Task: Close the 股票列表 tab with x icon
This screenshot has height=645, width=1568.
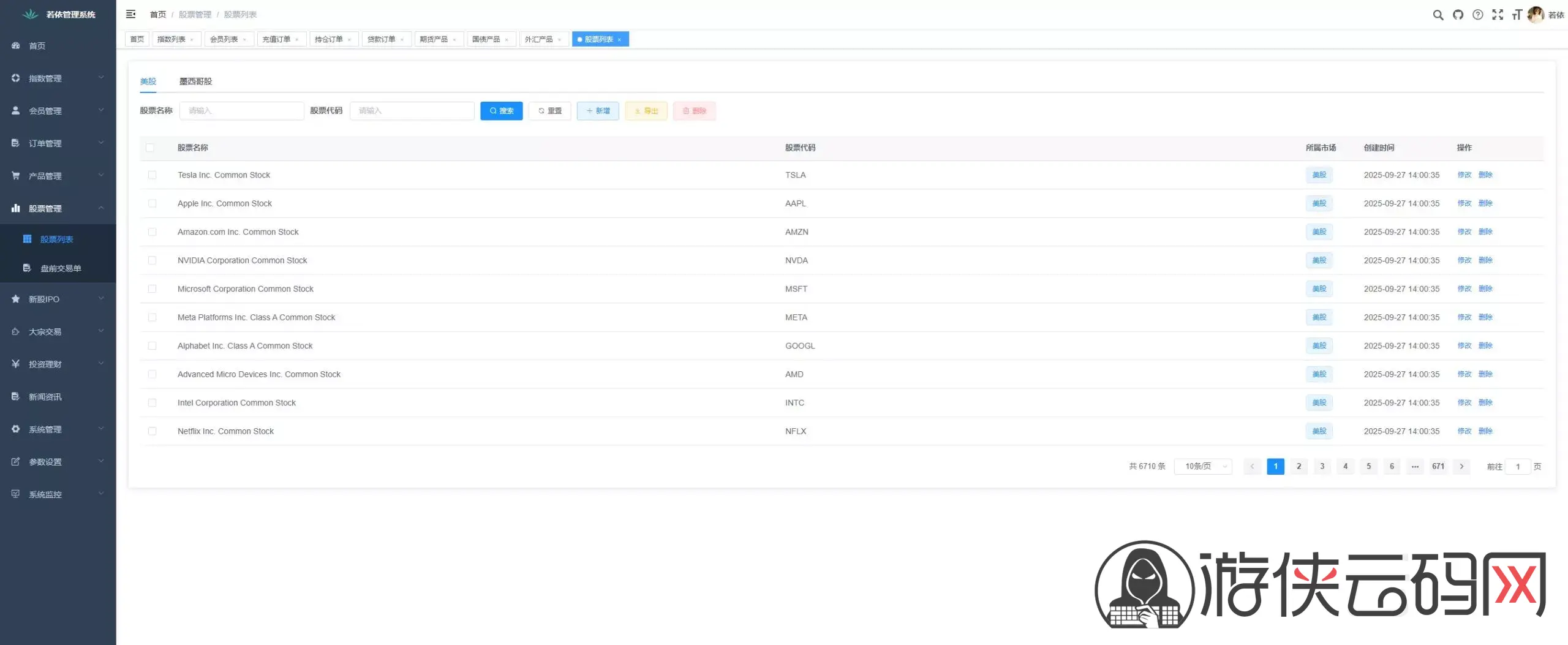Action: tap(619, 40)
